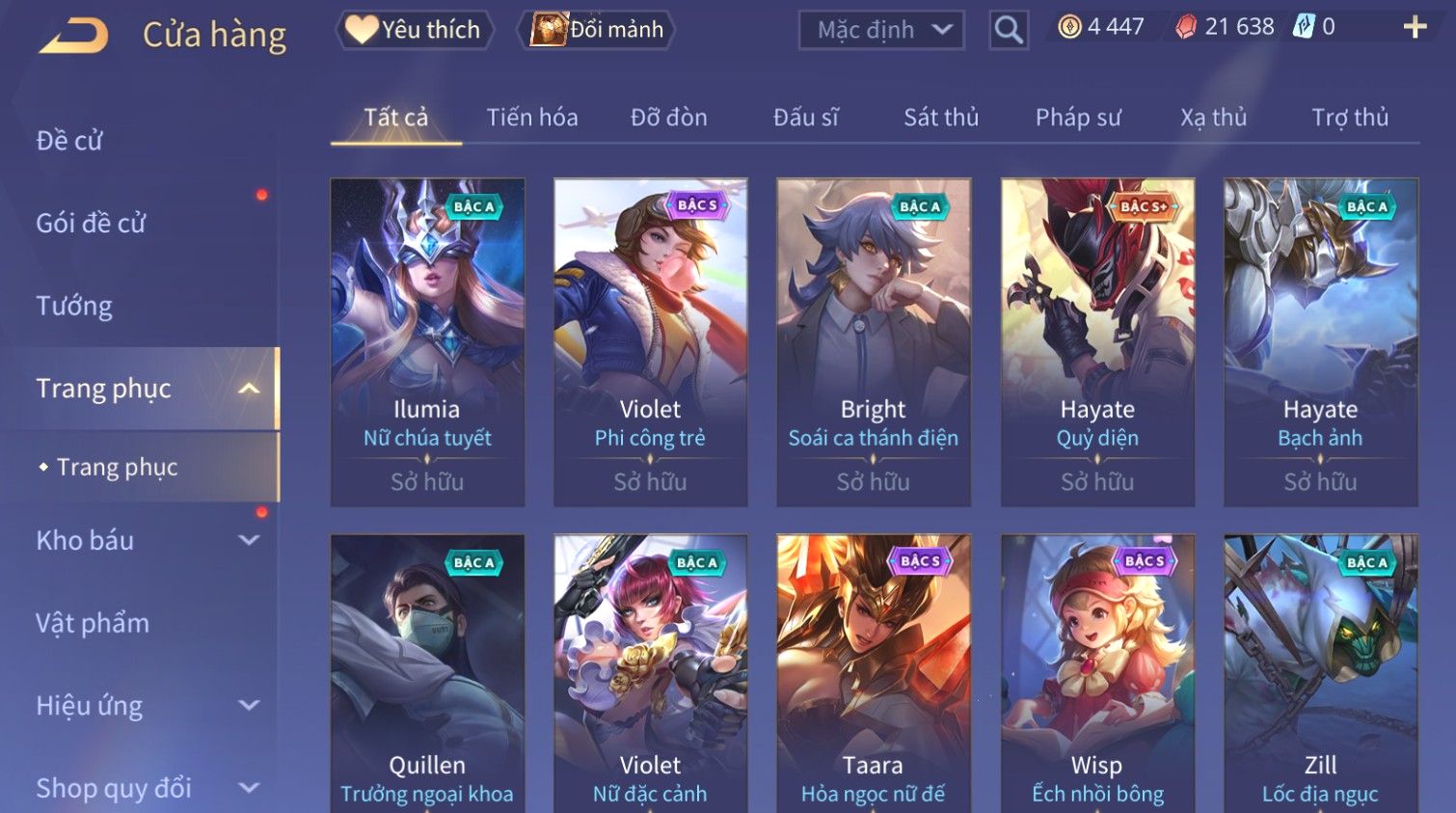Select the Taara Hỏa ngọc nữ đế card
Viewport: 1456px width, 813px height.
click(x=874, y=673)
